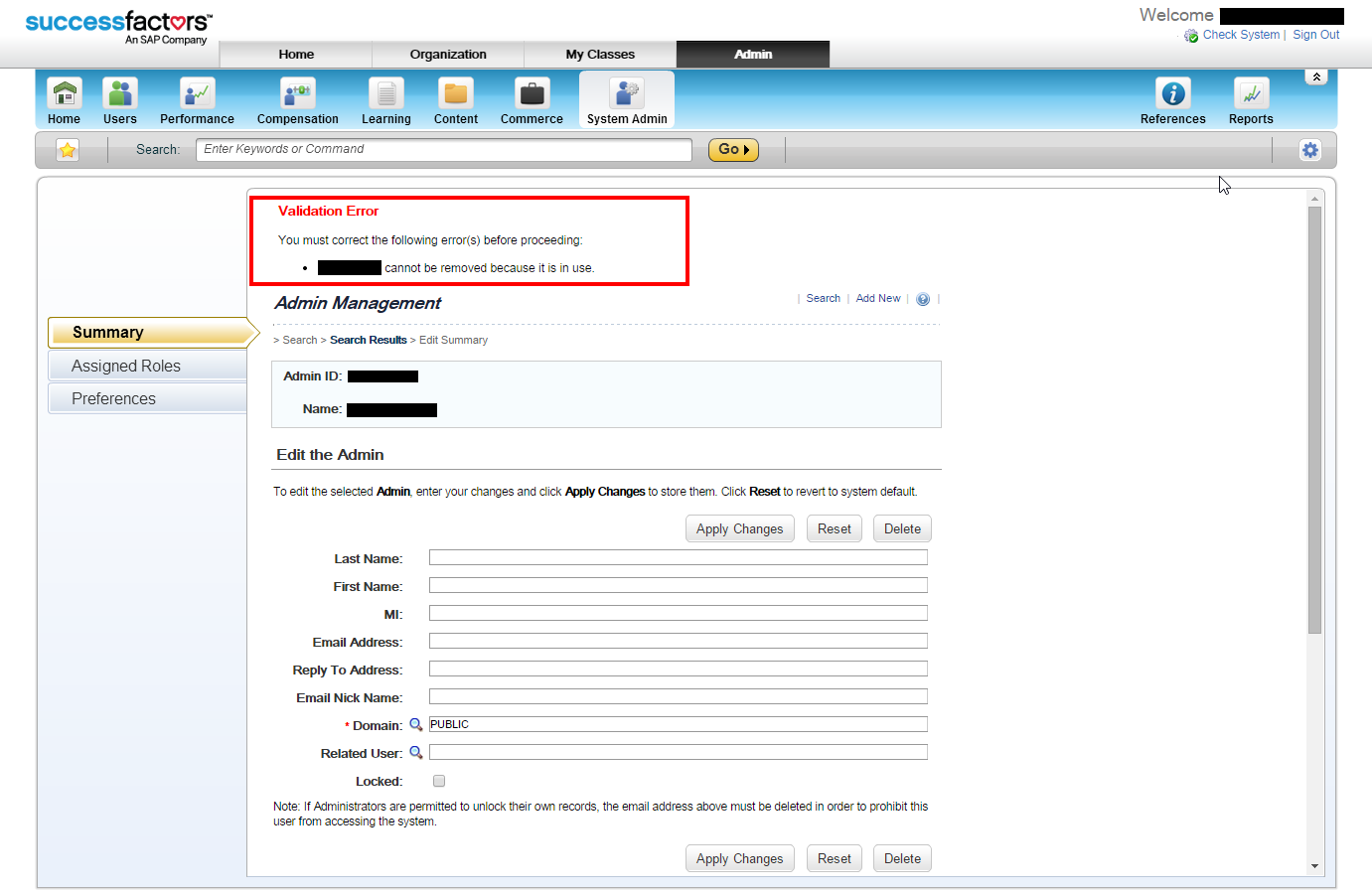Viewport: 1372px width, 895px height.
Task: Open the Assigned Roles side tab
Action: tap(147, 366)
